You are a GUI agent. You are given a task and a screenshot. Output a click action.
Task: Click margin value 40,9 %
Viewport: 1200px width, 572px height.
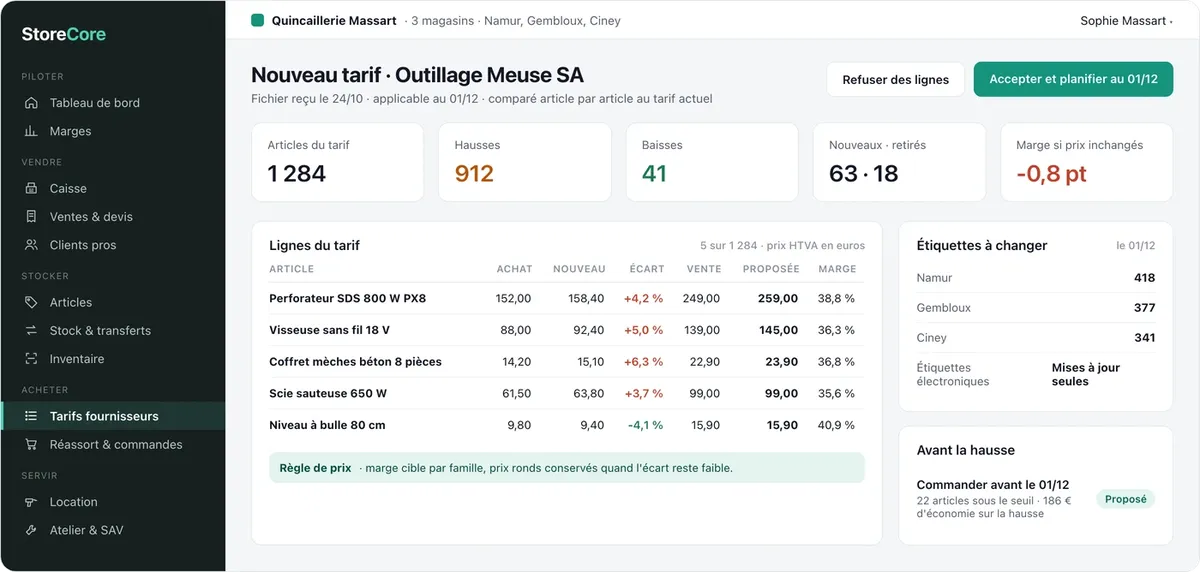[836, 425]
